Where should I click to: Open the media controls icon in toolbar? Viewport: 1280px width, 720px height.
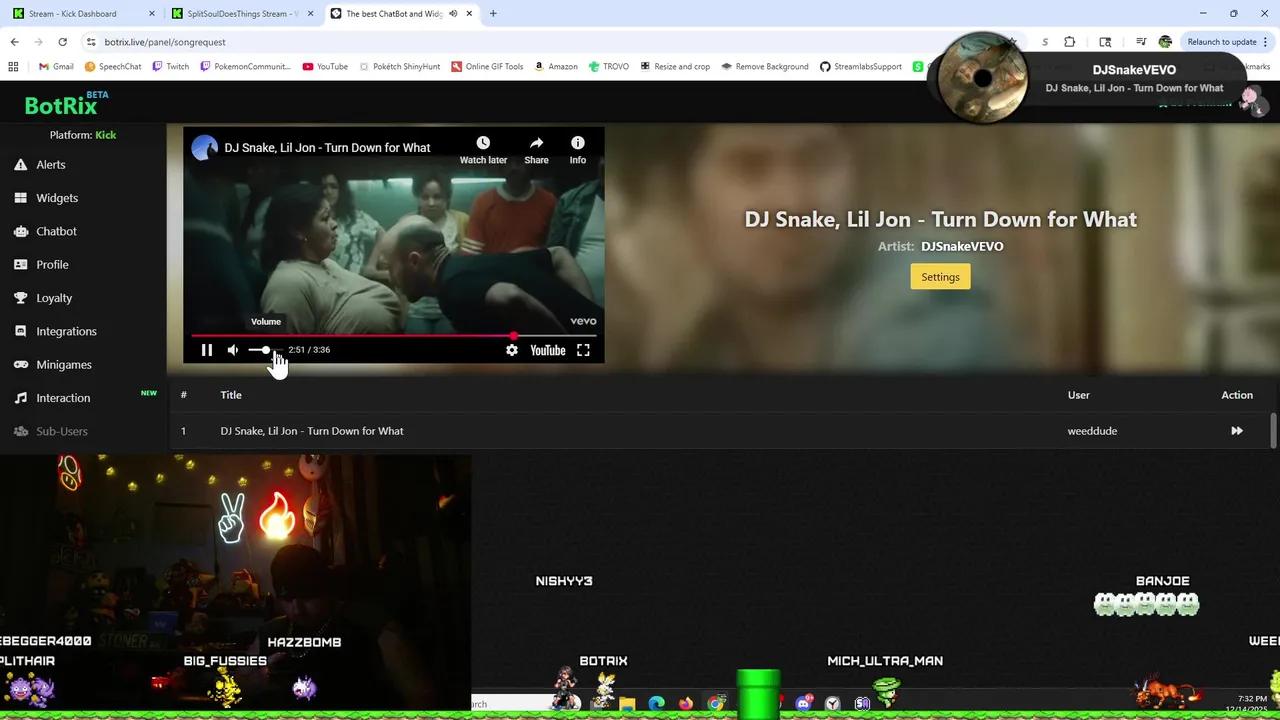pyautogui.click(x=1141, y=42)
